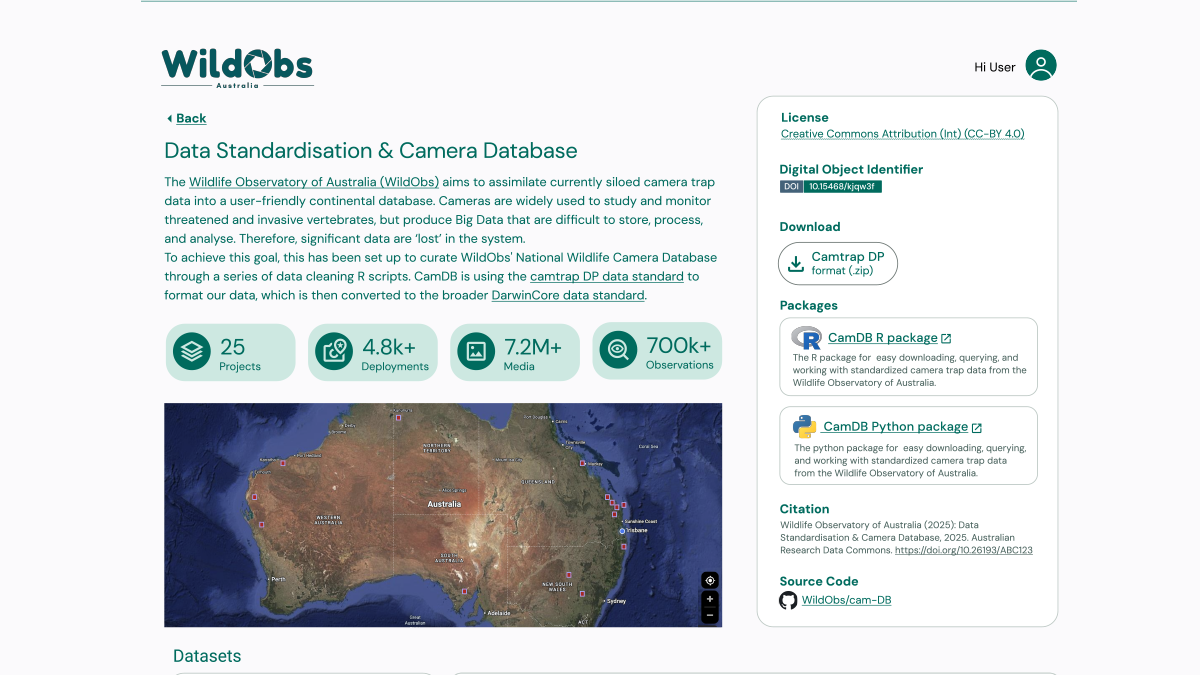1200x675 pixels.
Task: Open CamDB Python package link
Action: (x=896, y=427)
